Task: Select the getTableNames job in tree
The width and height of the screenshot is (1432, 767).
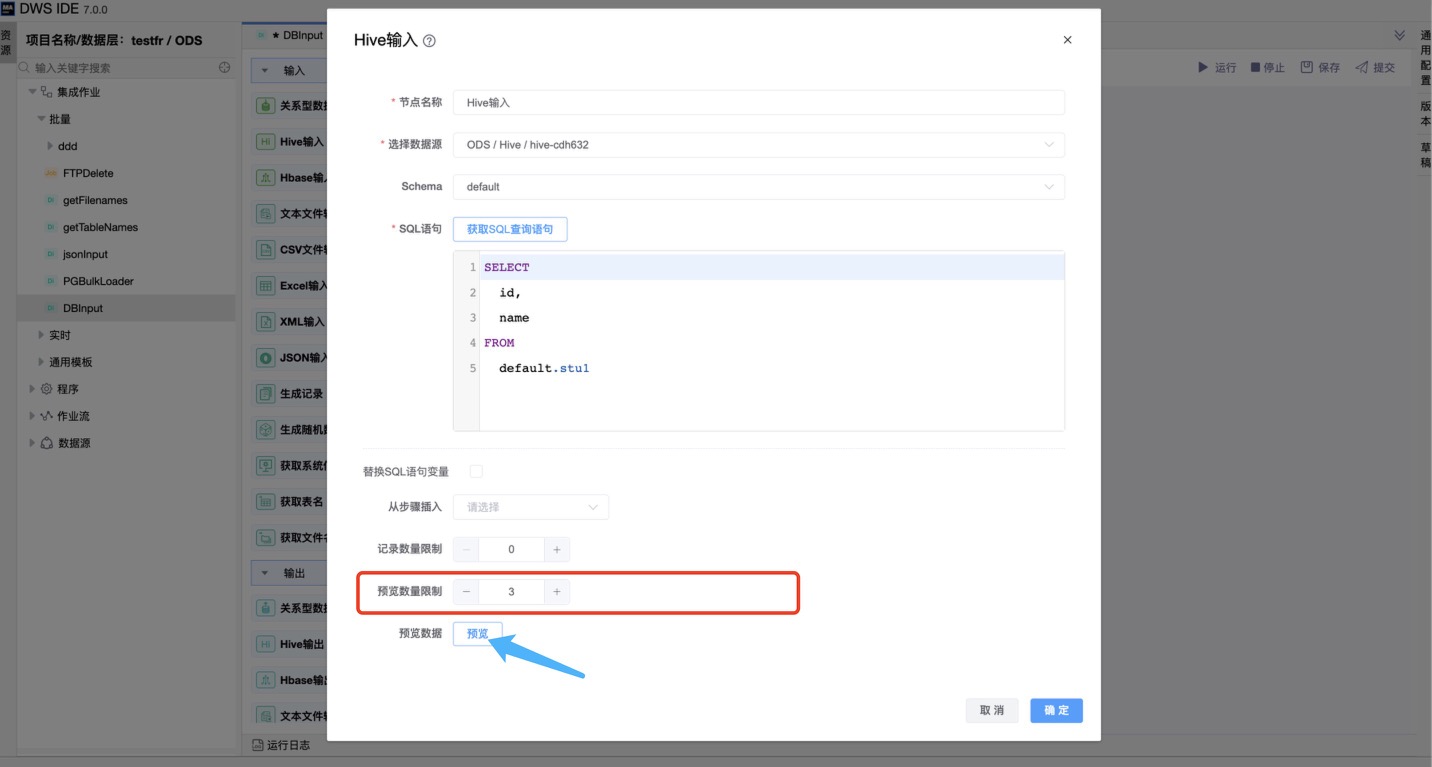Action: click(100, 227)
